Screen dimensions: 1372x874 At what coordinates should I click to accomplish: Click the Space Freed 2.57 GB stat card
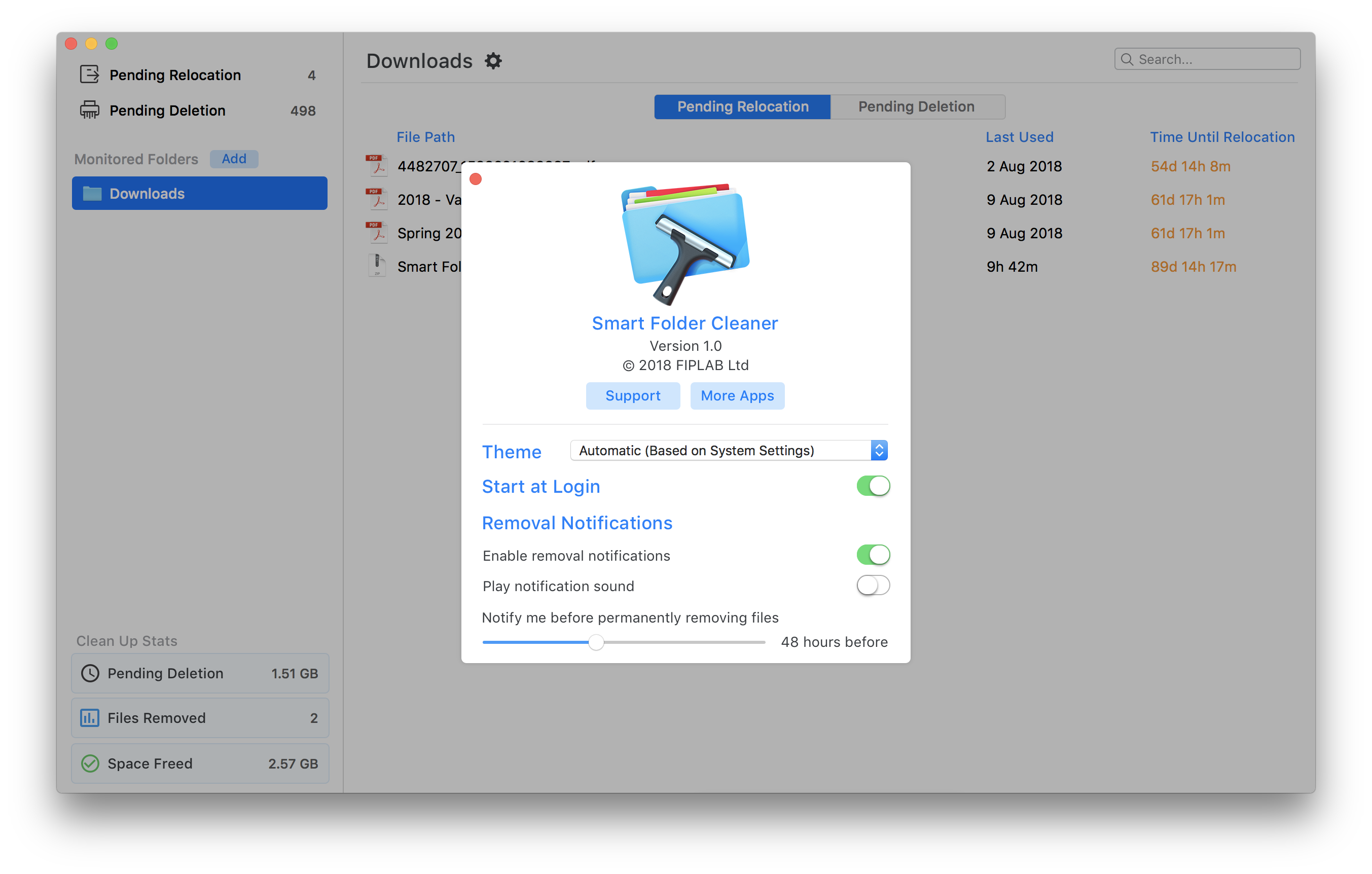(200, 763)
